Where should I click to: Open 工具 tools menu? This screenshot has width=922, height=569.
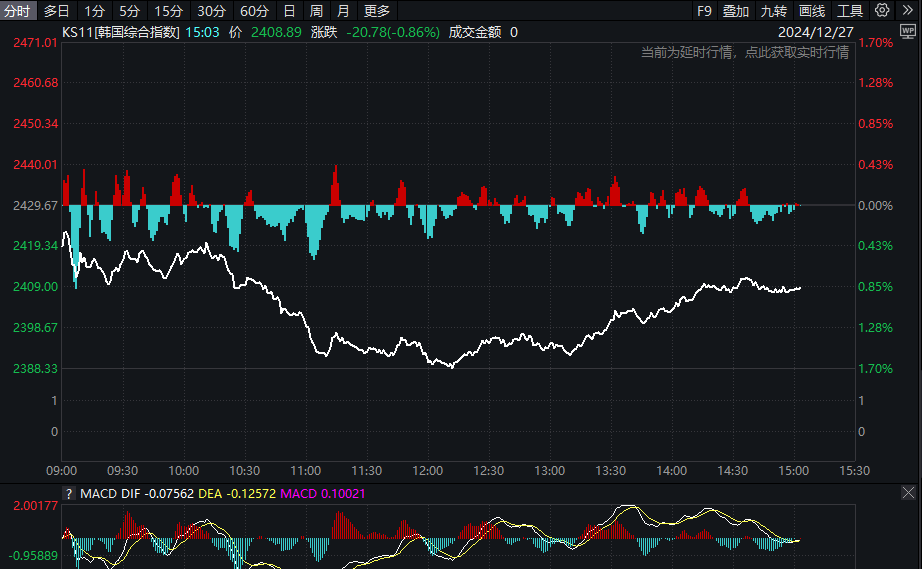point(850,11)
